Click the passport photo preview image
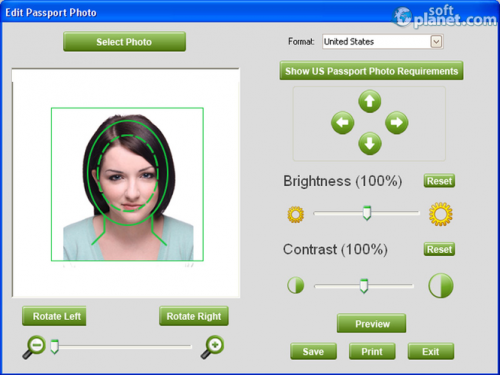 [x=127, y=184]
